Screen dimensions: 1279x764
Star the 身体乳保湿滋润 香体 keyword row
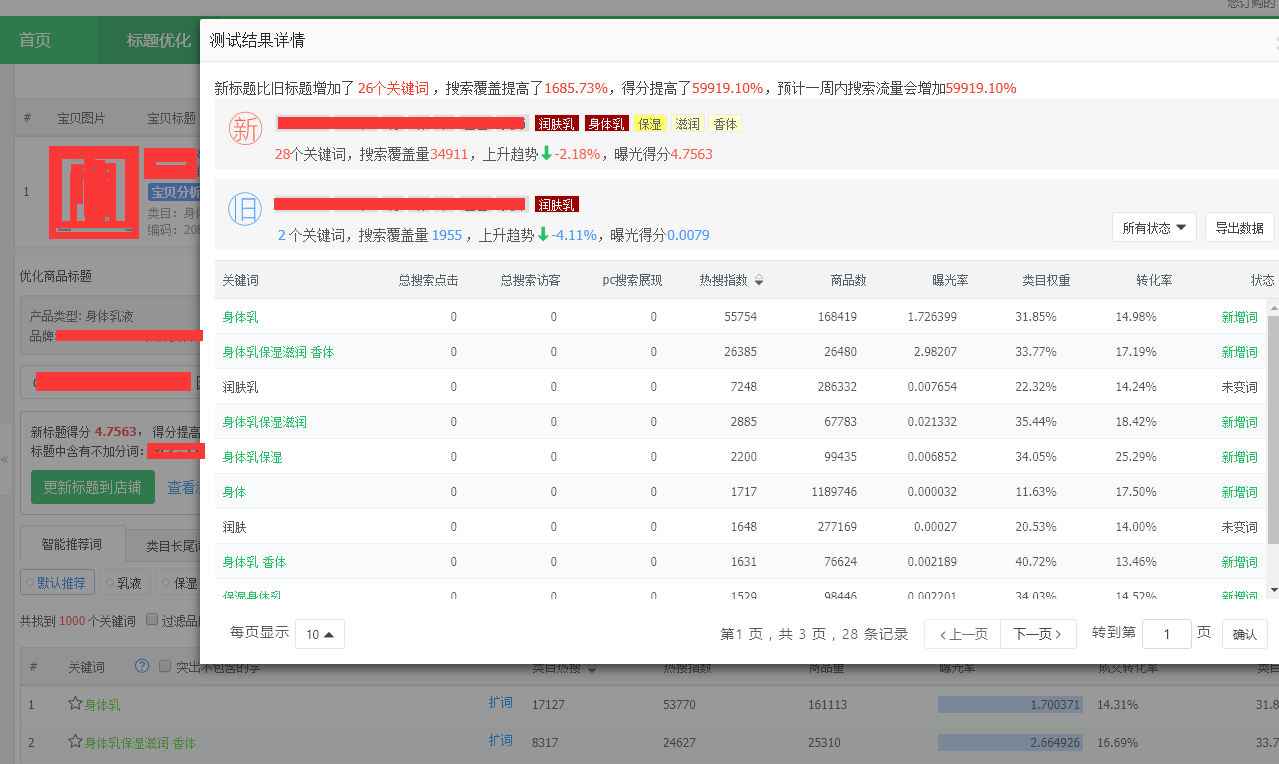(x=75, y=742)
